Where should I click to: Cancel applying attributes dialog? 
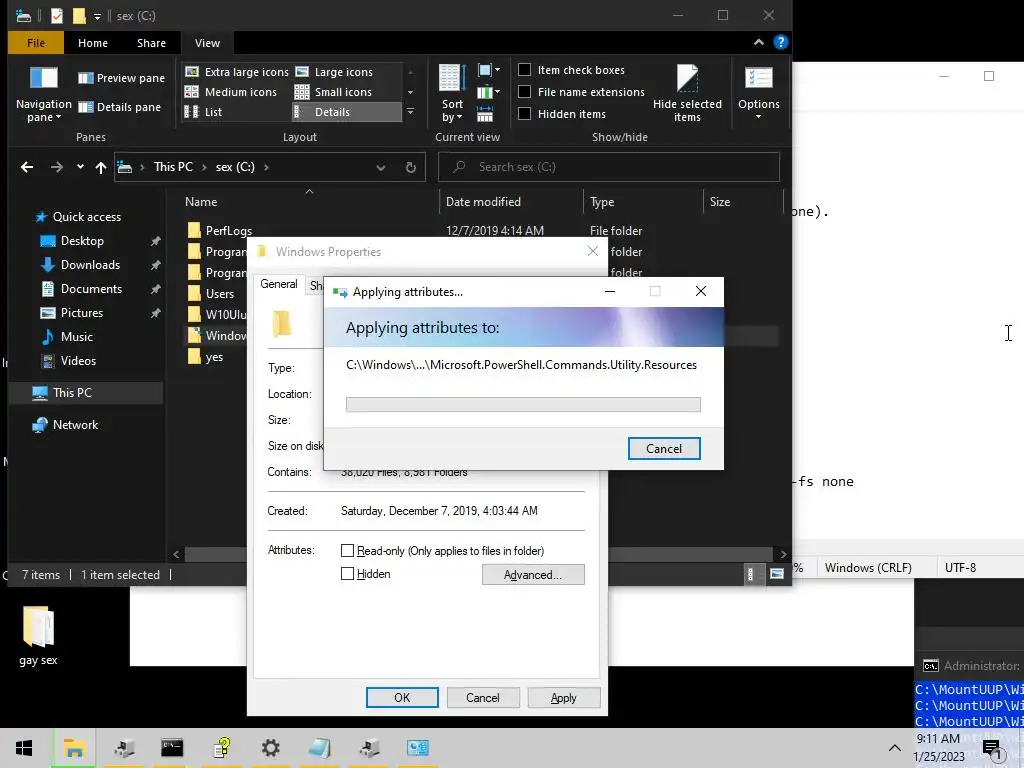664,449
